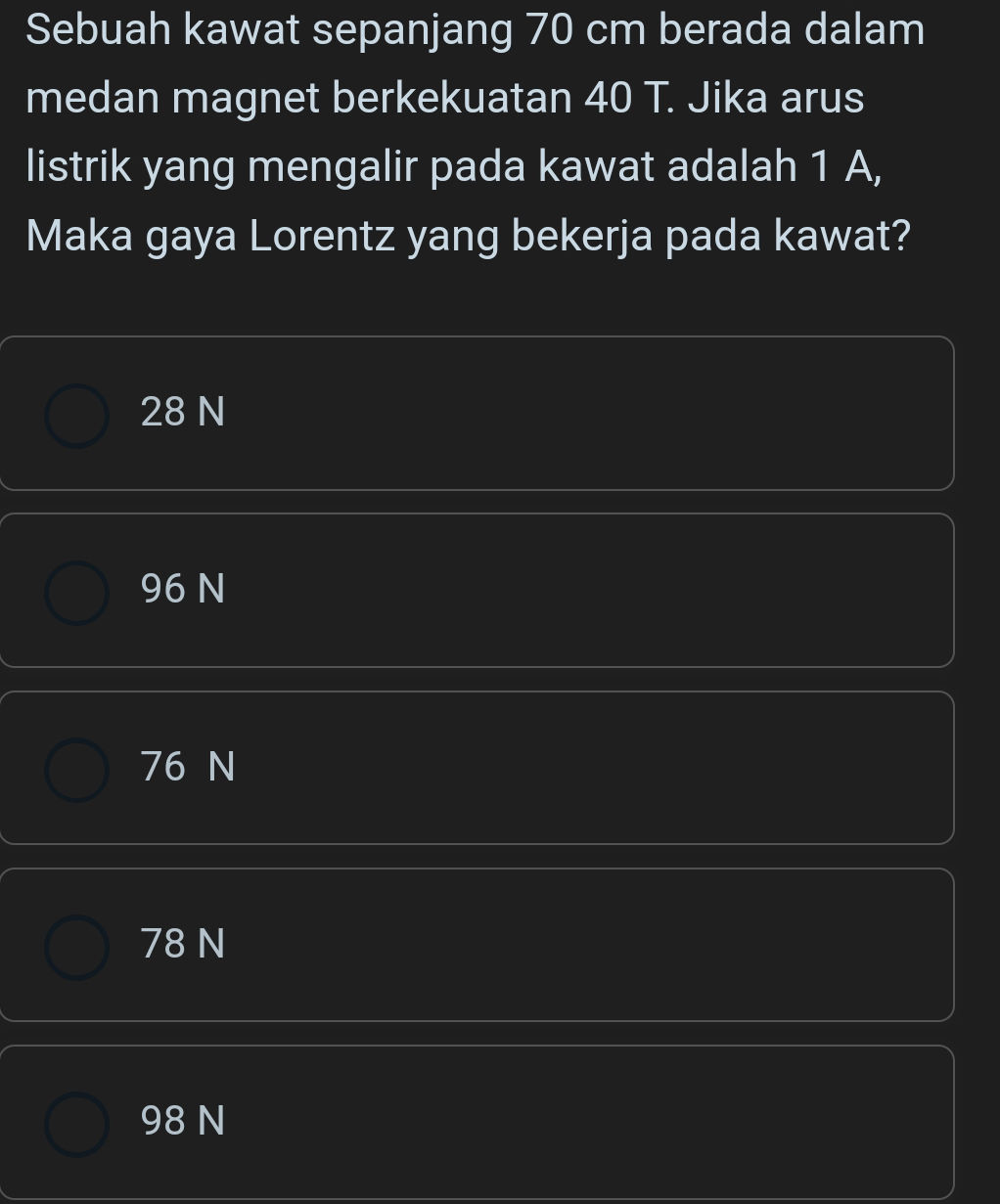This screenshot has height=1204, width=1000.
Task: Select the first answer card
Action: (477, 413)
